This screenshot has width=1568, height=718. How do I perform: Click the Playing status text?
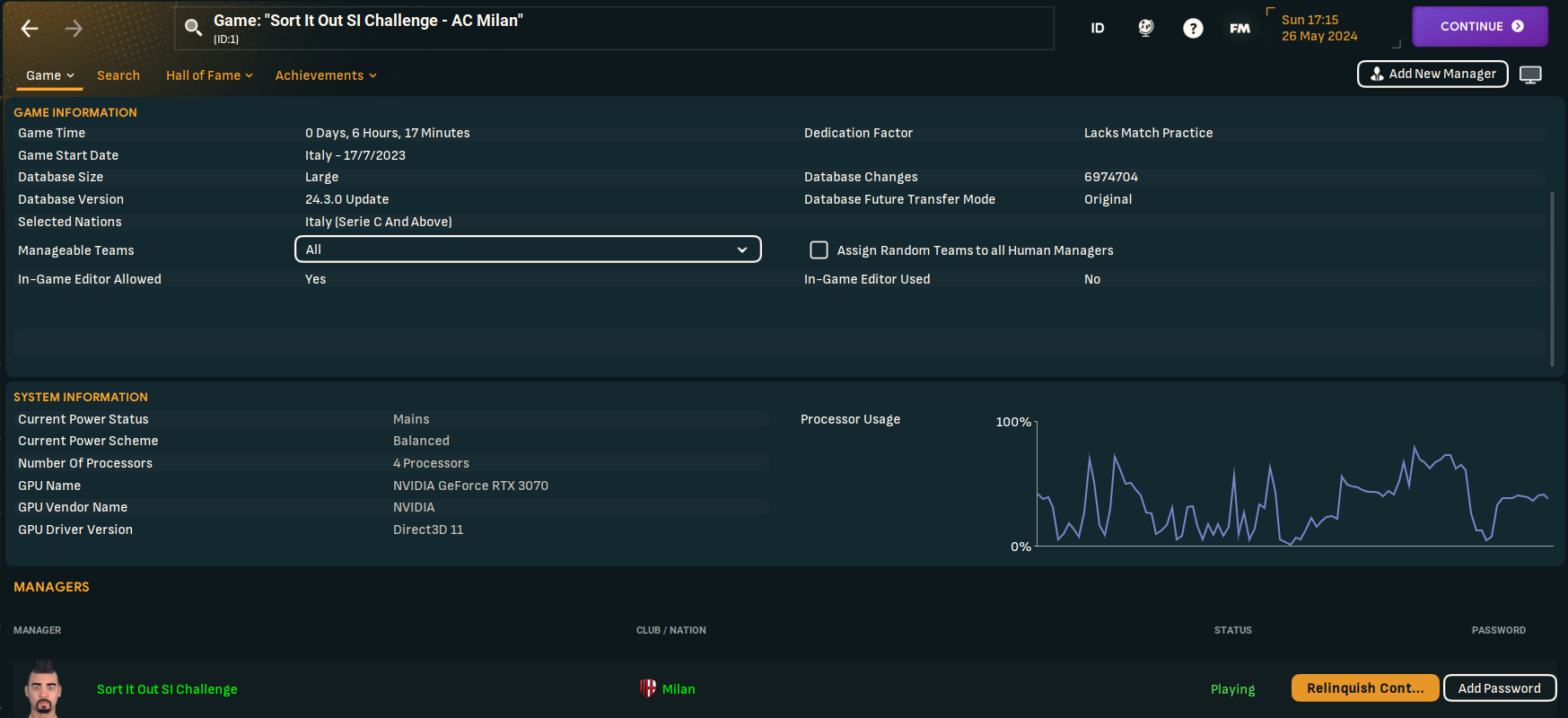point(1233,689)
